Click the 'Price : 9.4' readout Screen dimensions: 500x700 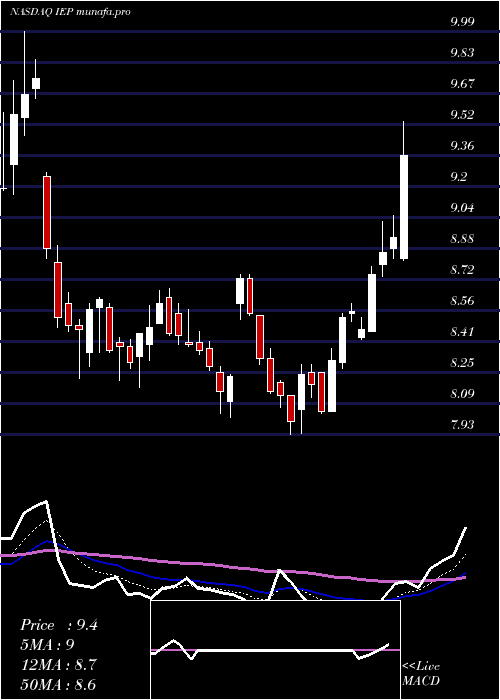(x=58, y=625)
